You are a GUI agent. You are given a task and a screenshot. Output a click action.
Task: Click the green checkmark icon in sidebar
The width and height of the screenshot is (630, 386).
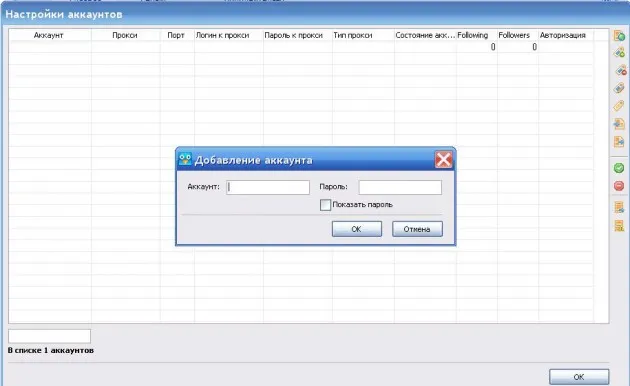(619, 168)
